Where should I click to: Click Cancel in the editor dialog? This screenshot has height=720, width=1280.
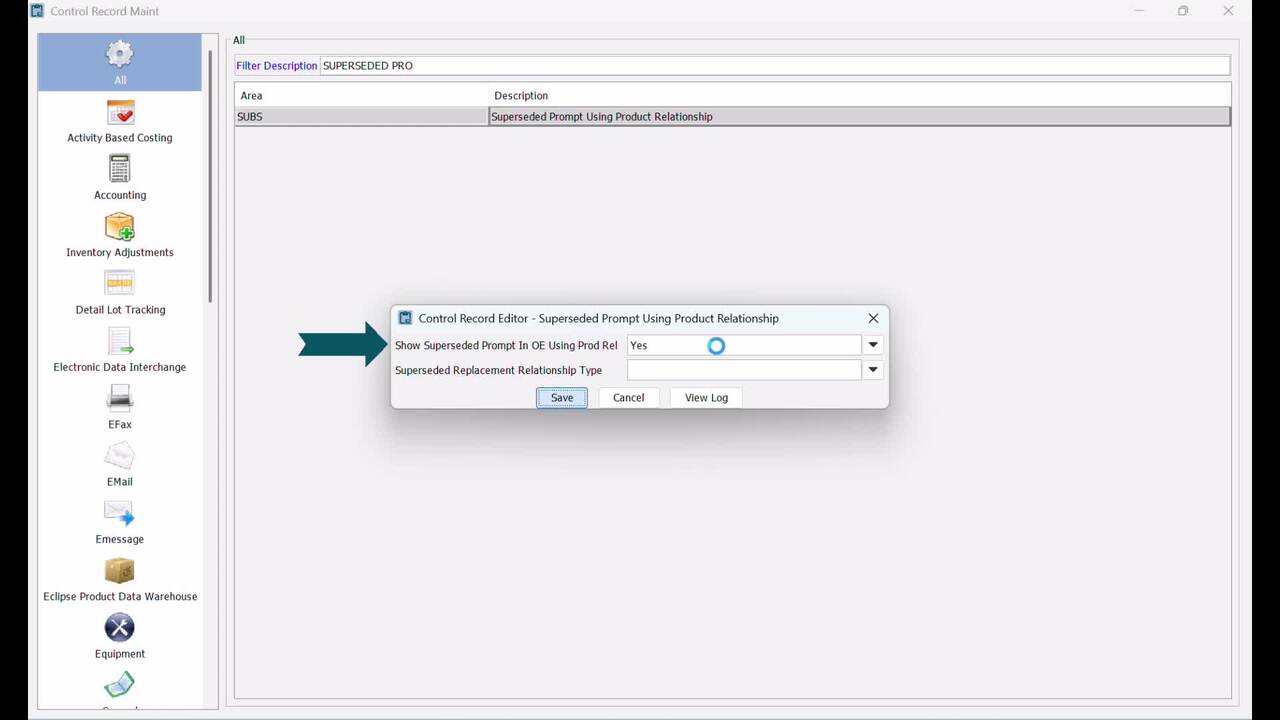click(x=628, y=398)
